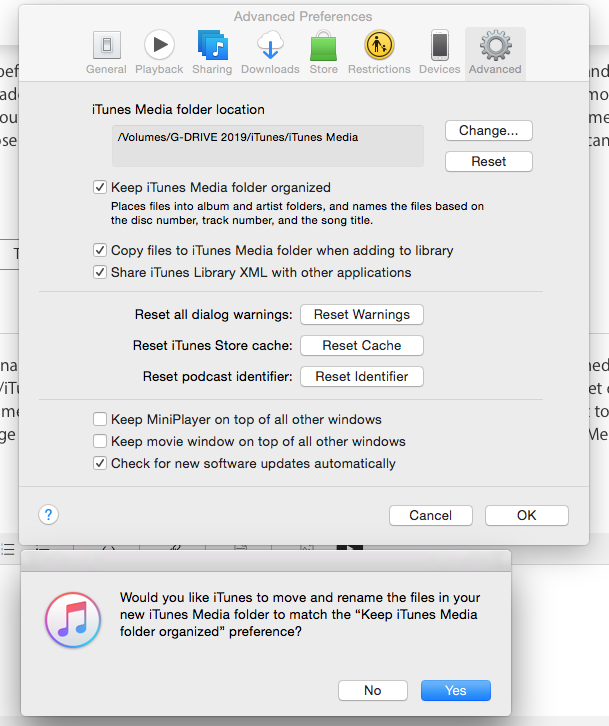The height and width of the screenshot is (726, 609).
Task: Toggle Copy files to iTunes Media folder
Action: pyautogui.click(x=100, y=250)
